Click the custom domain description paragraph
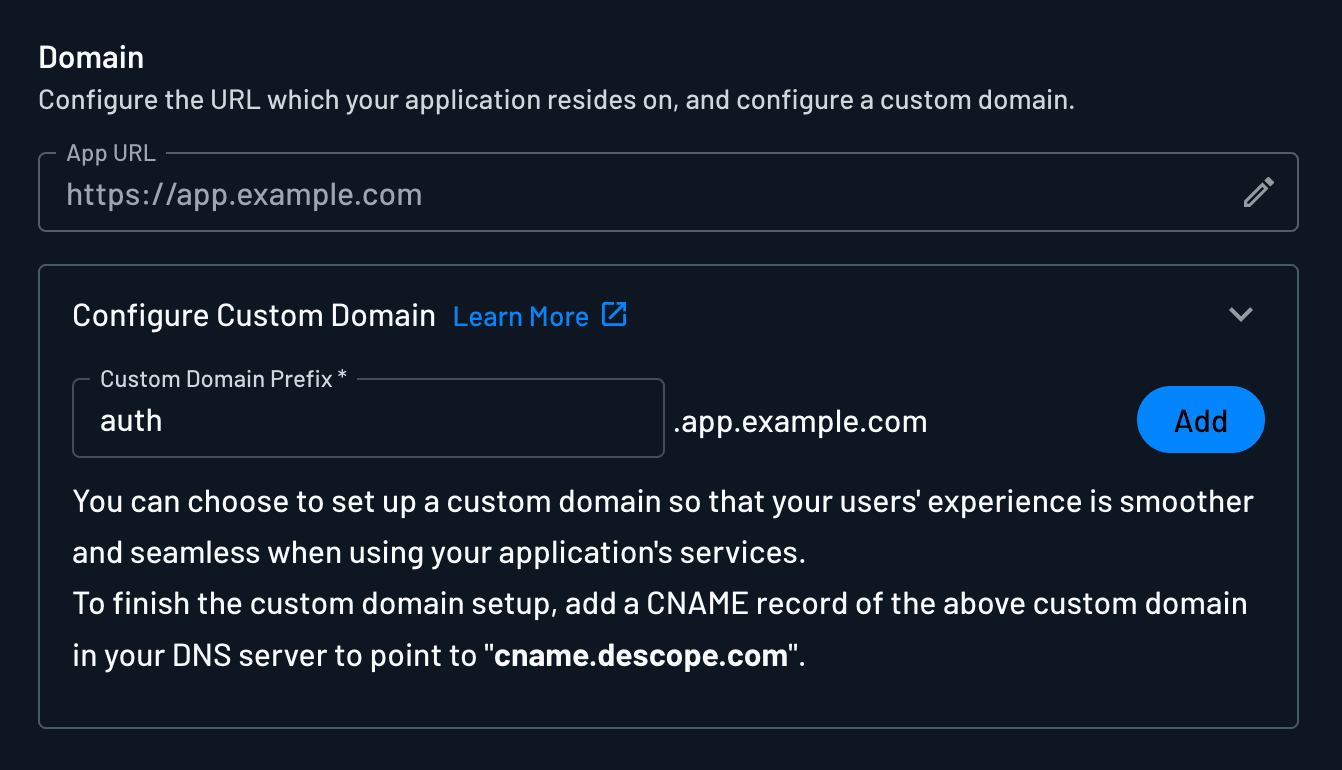The width and height of the screenshot is (1342, 770). click(x=660, y=527)
